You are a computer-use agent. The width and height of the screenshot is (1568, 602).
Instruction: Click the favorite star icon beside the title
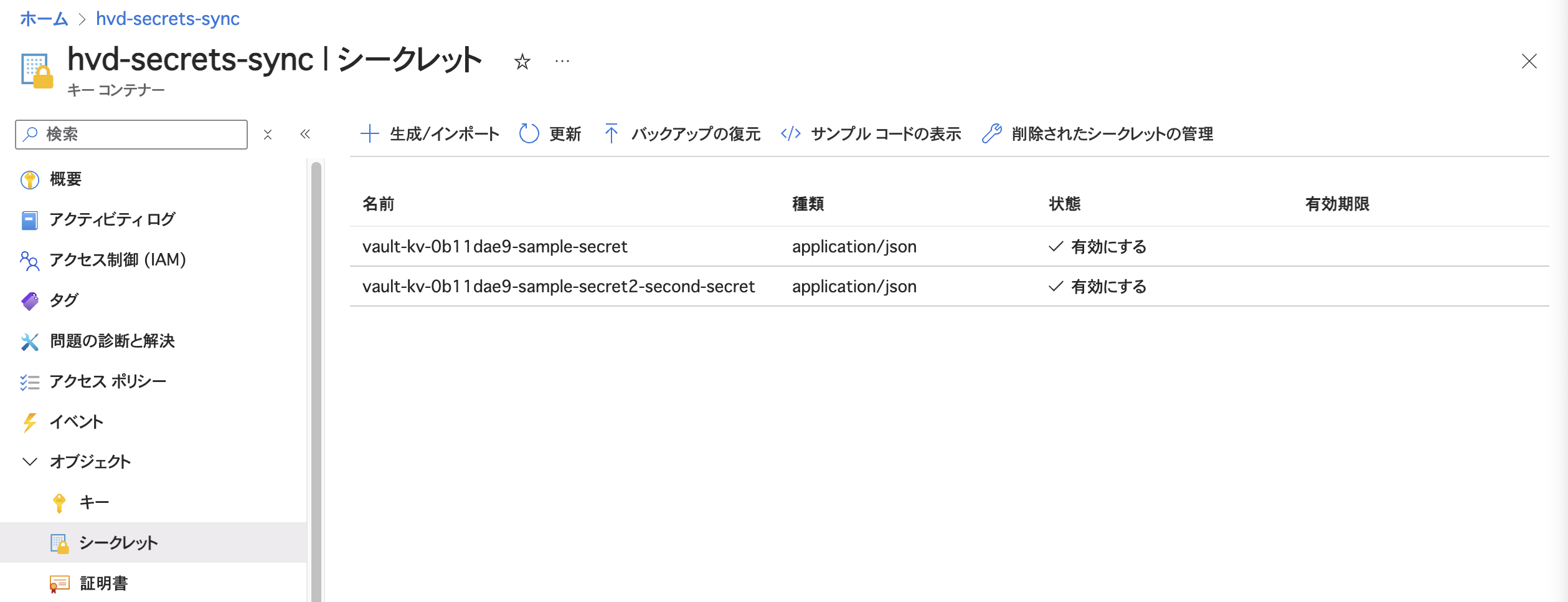tap(522, 62)
